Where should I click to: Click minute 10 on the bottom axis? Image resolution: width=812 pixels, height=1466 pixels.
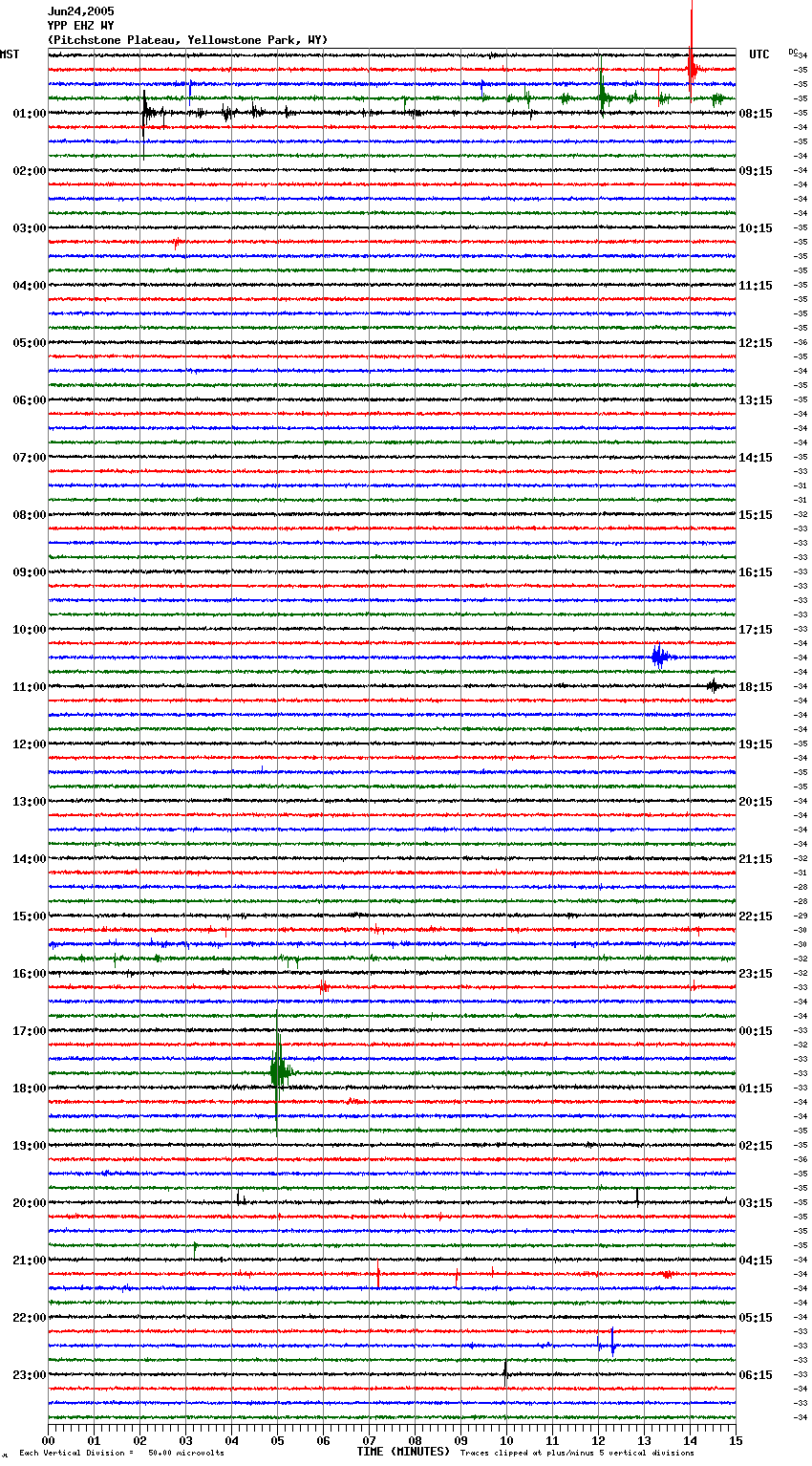click(x=506, y=1440)
